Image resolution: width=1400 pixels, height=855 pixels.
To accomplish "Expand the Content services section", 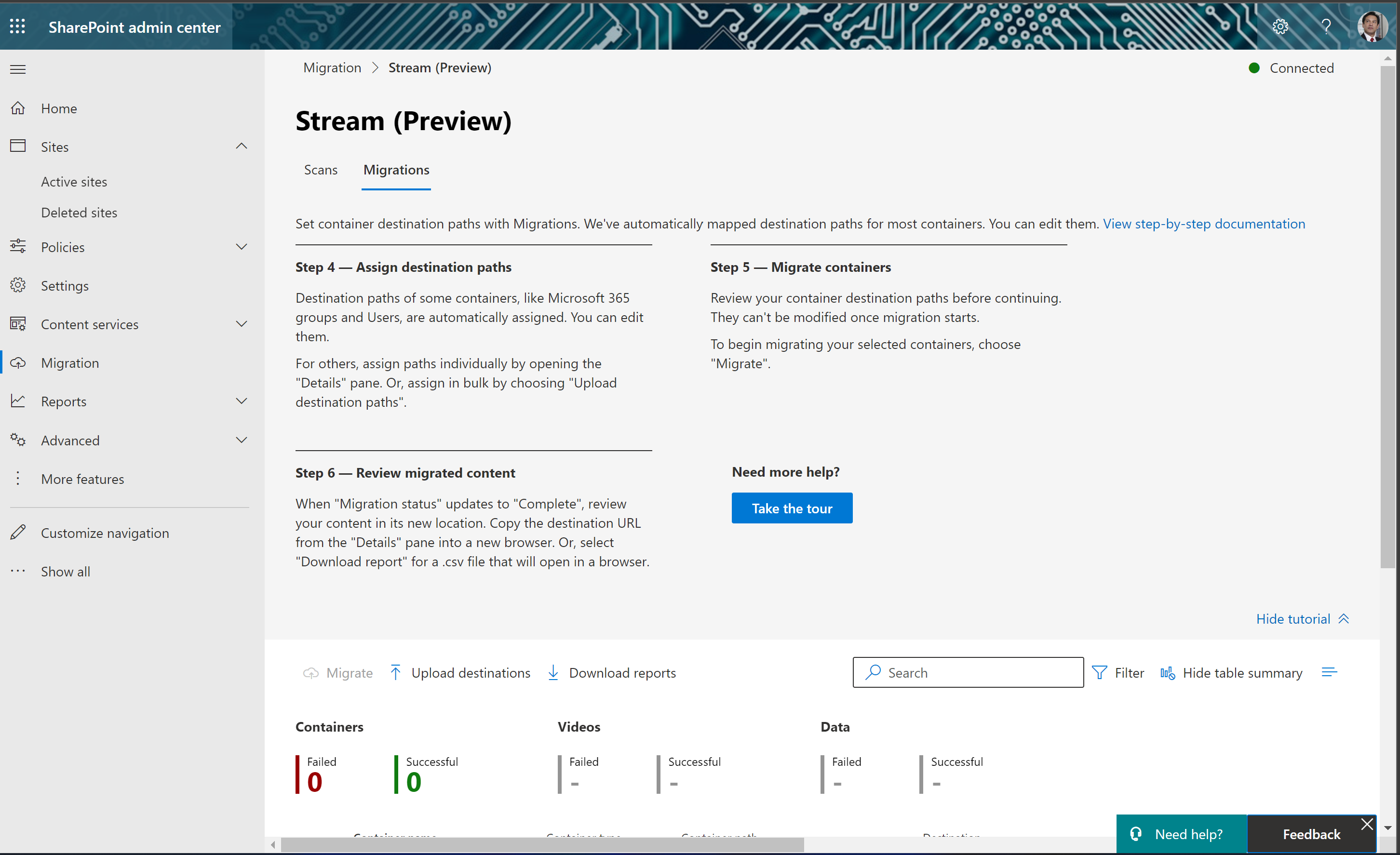I will coord(242,324).
